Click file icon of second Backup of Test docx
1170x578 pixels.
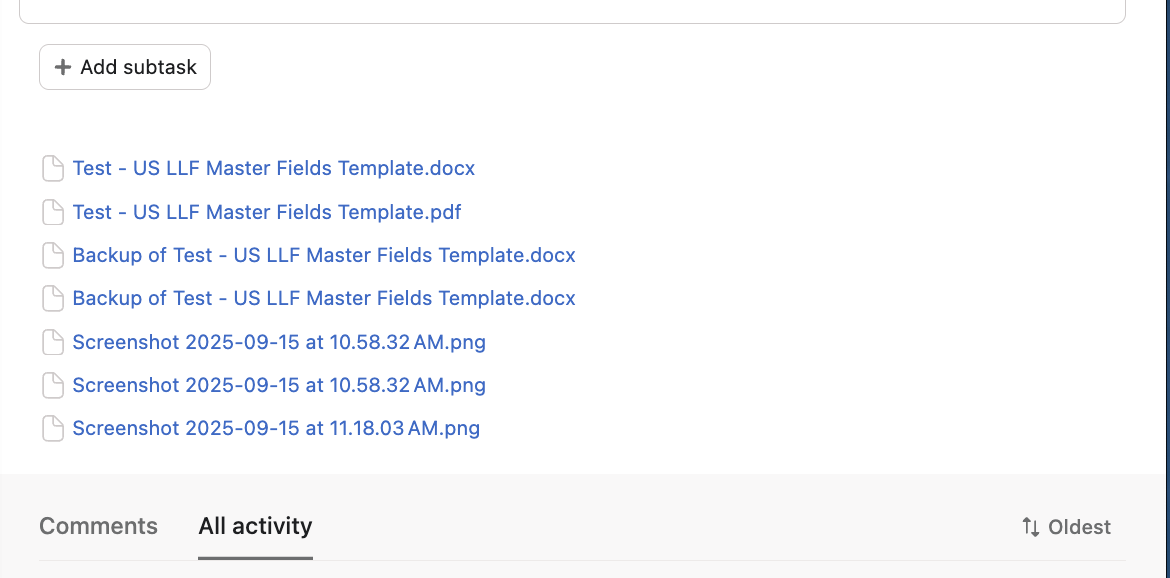click(x=52, y=299)
